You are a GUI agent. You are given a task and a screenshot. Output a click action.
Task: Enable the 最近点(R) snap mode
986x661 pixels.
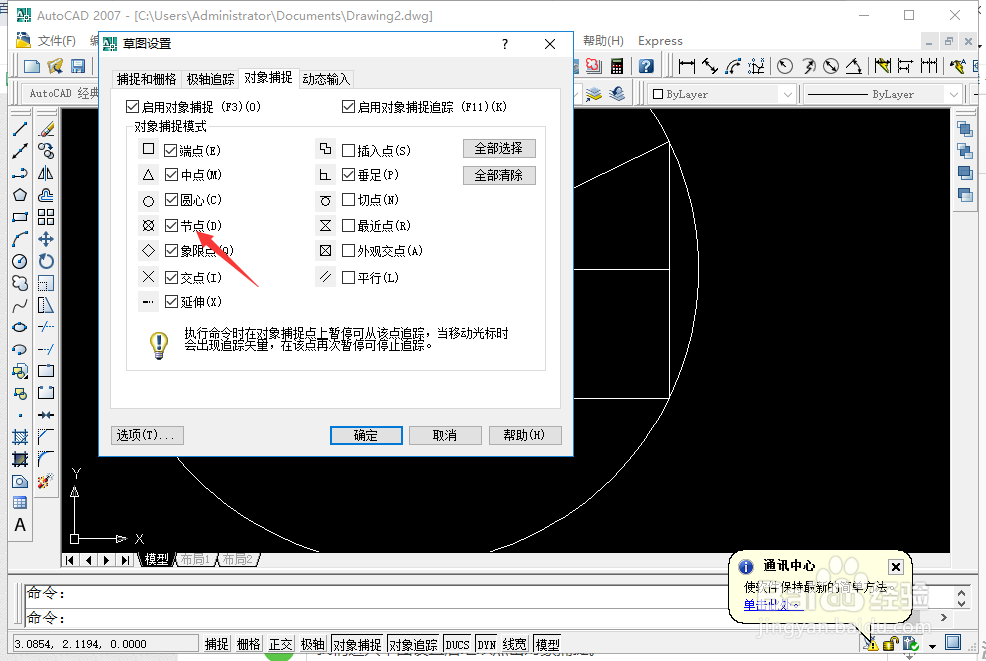(x=348, y=225)
